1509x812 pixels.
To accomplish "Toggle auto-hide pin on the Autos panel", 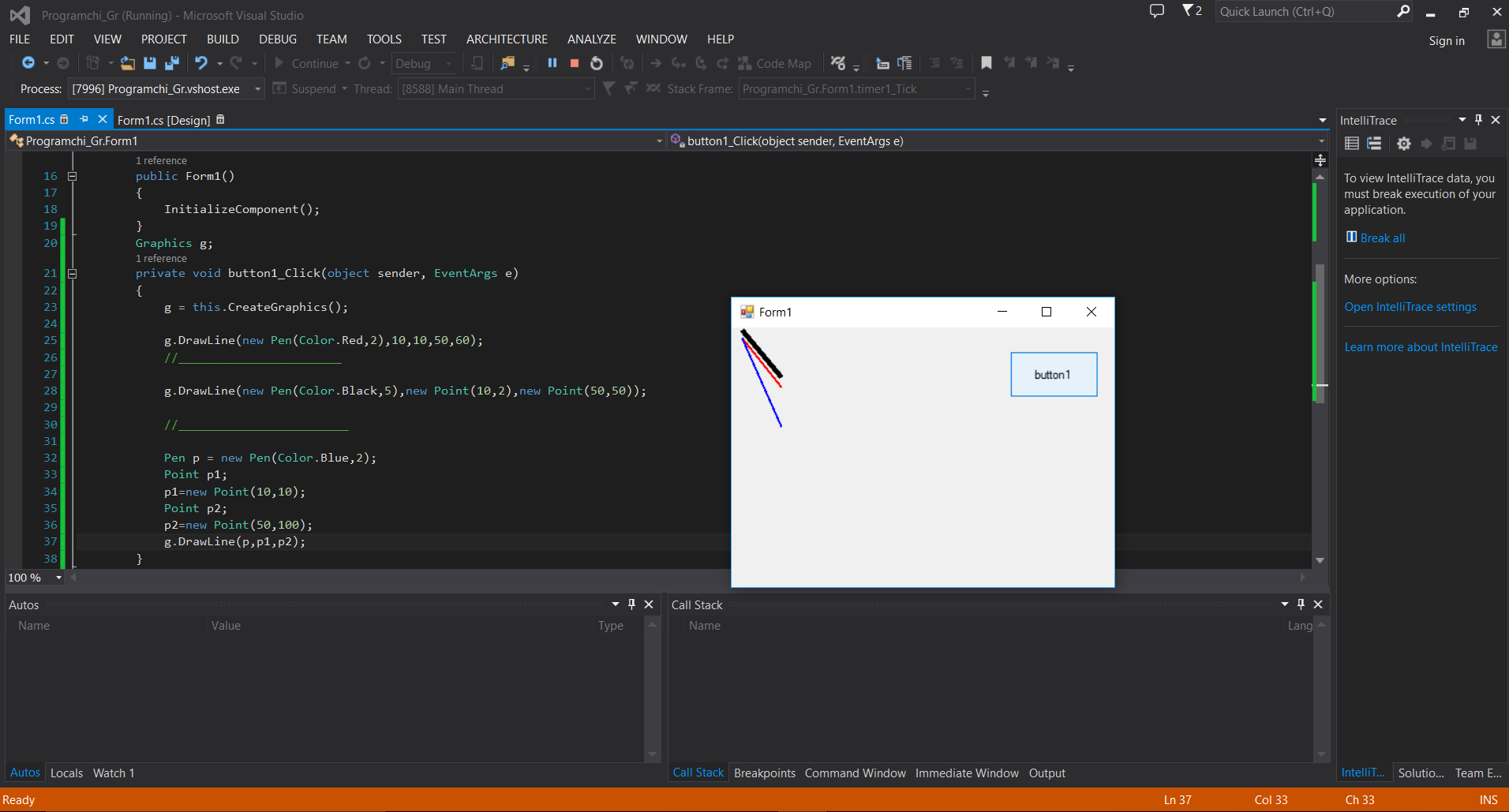I will 631,604.
